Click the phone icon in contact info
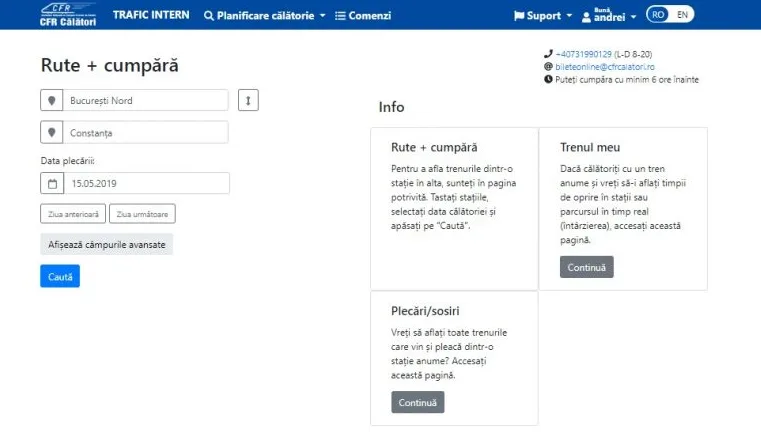Viewport: 761px width, 432px height. point(548,54)
